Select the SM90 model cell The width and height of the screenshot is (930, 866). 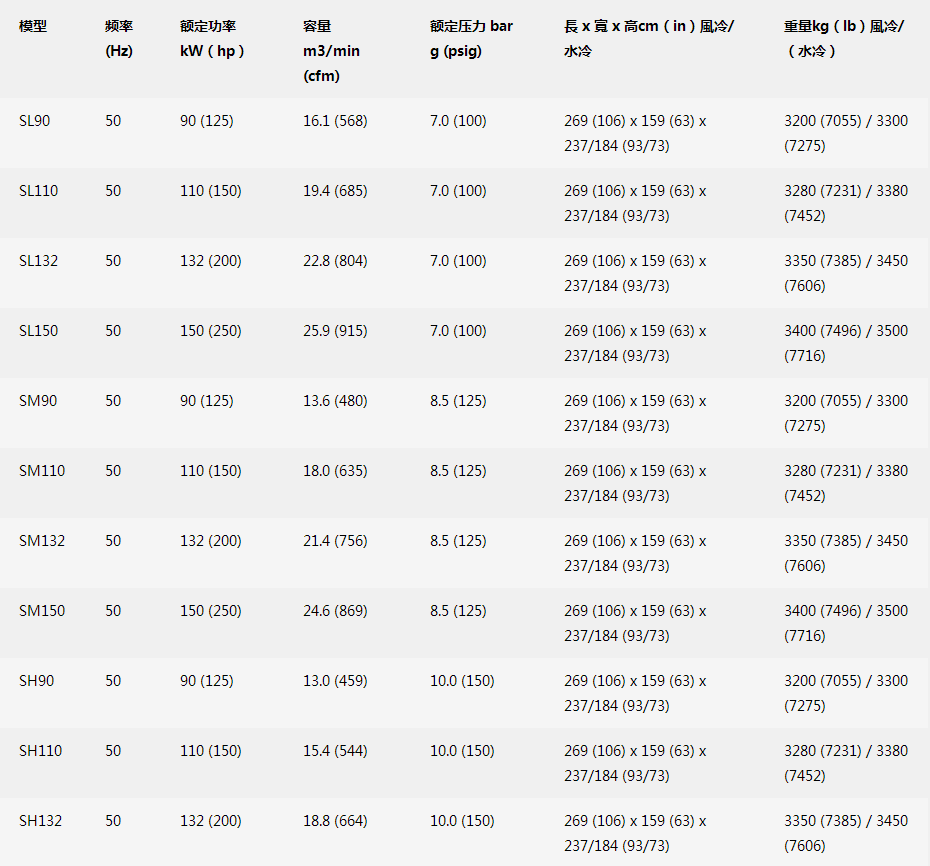(38, 401)
